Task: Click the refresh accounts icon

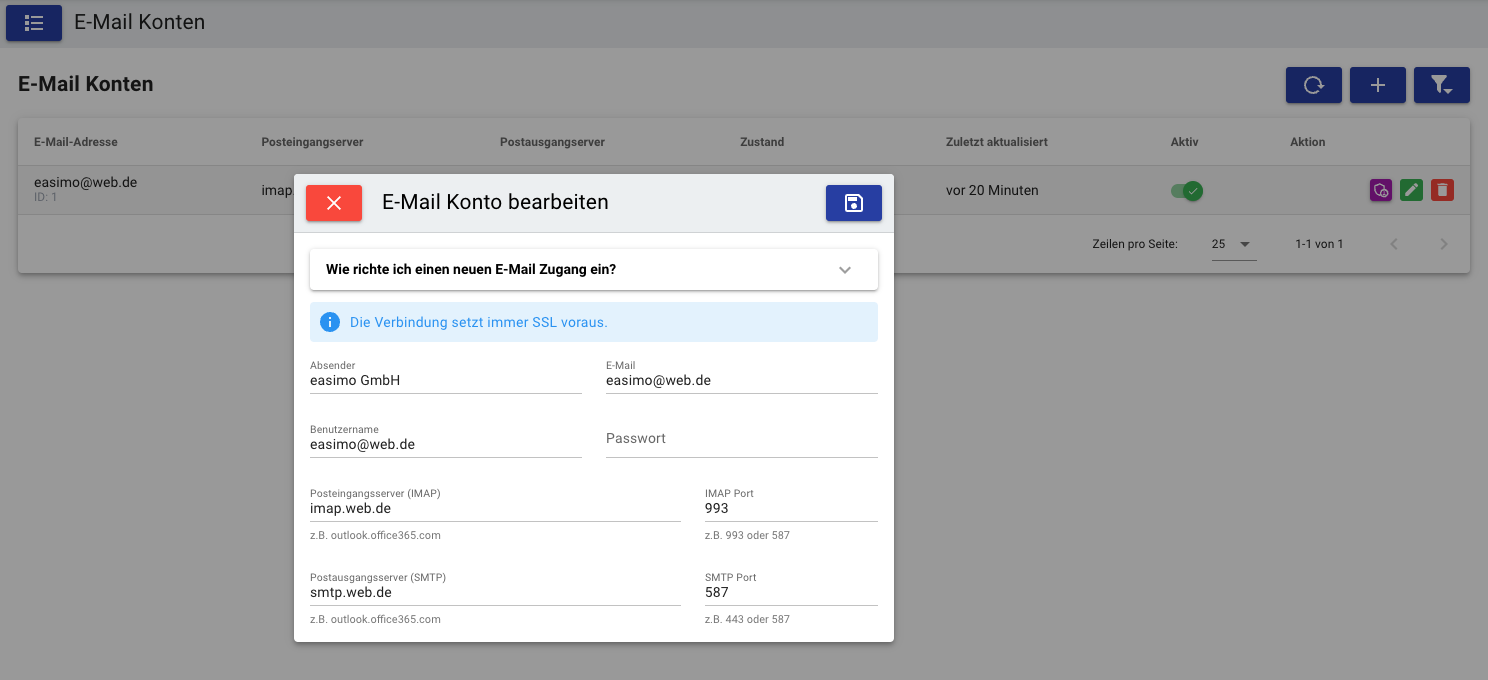Action: coord(1313,85)
